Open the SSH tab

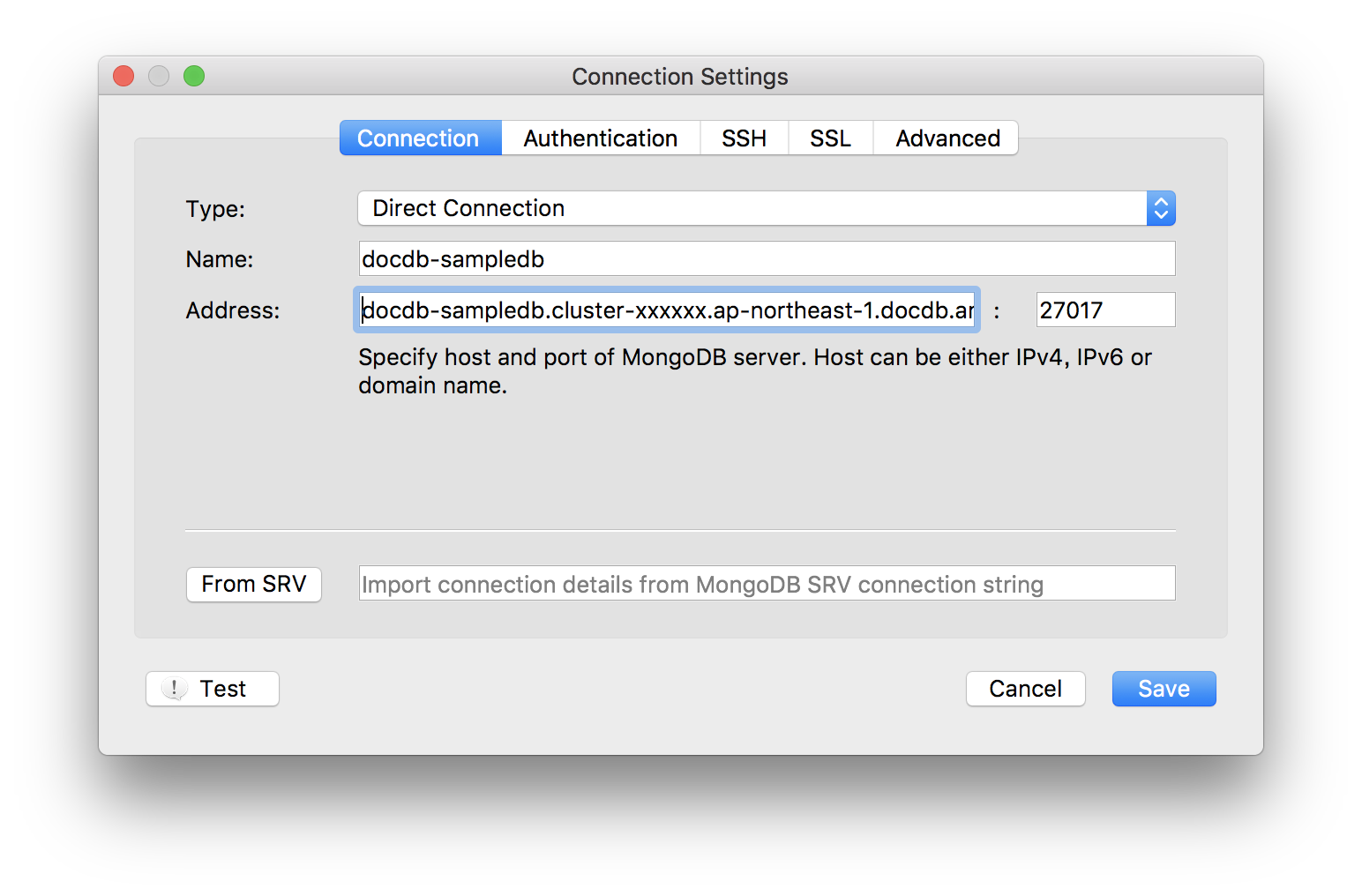pos(744,138)
